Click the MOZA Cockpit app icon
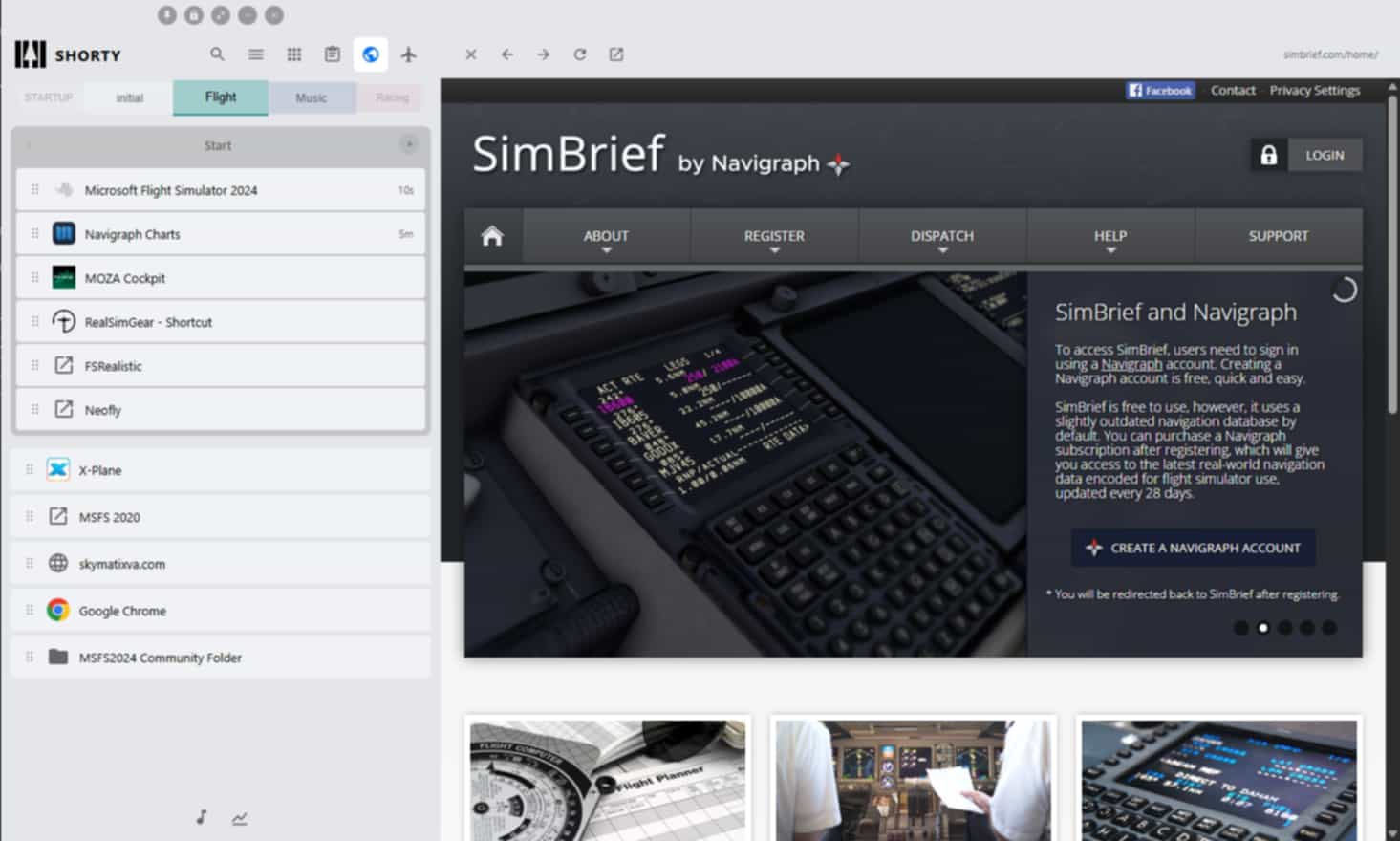Image resolution: width=1400 pixels, height=841 pixels. coord(64,277)
